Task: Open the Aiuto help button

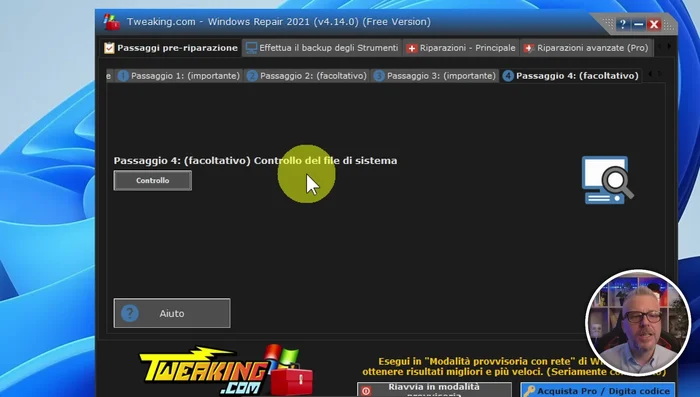Action: [172, 313]
